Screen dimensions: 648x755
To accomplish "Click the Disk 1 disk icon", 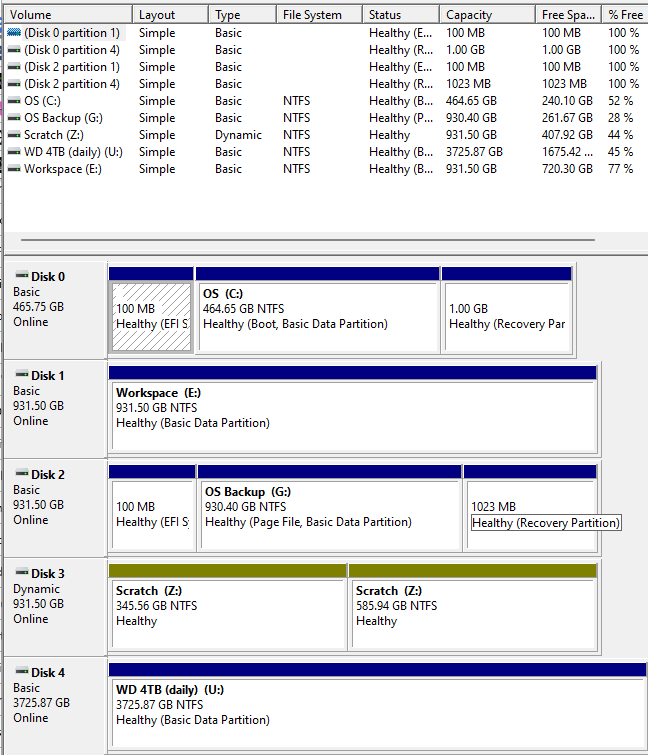I will point(21,375).
